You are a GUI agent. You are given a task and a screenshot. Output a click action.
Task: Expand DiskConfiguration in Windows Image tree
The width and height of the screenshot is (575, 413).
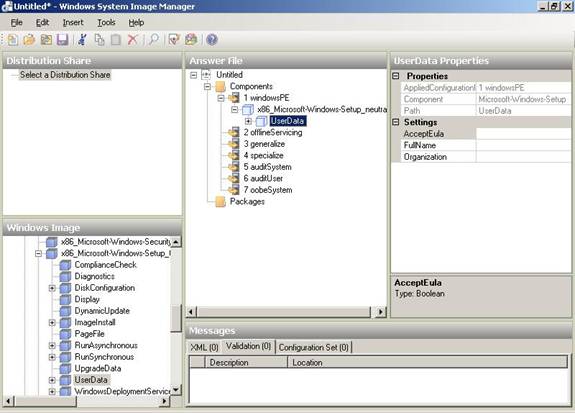(52, 288)
